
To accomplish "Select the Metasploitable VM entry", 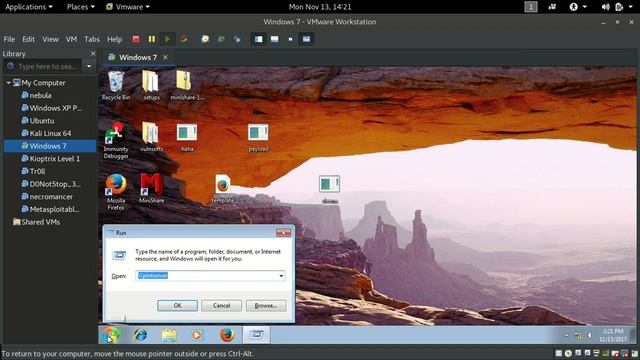I will coord(50,209).
